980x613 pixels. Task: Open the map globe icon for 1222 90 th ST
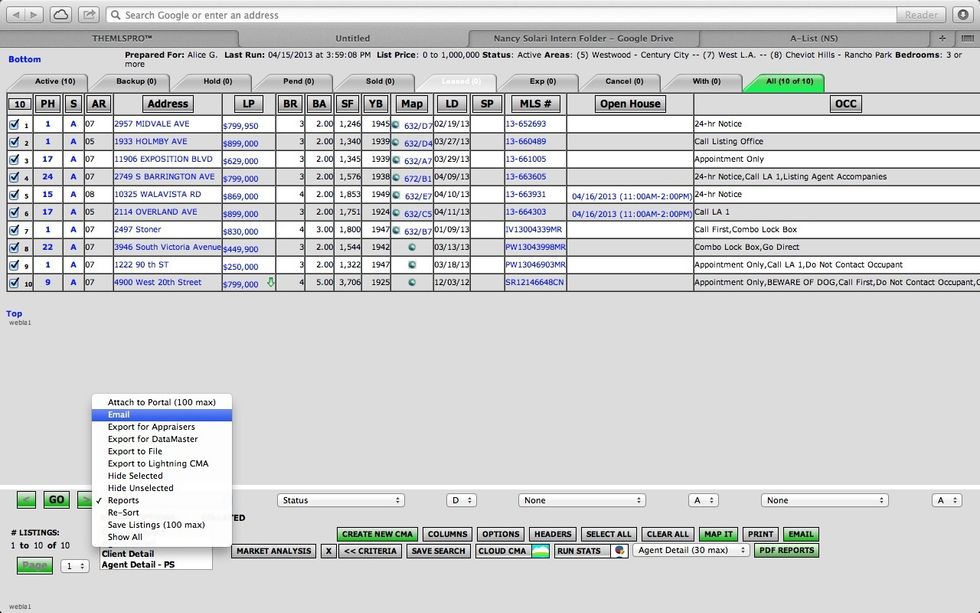point(412,265)
